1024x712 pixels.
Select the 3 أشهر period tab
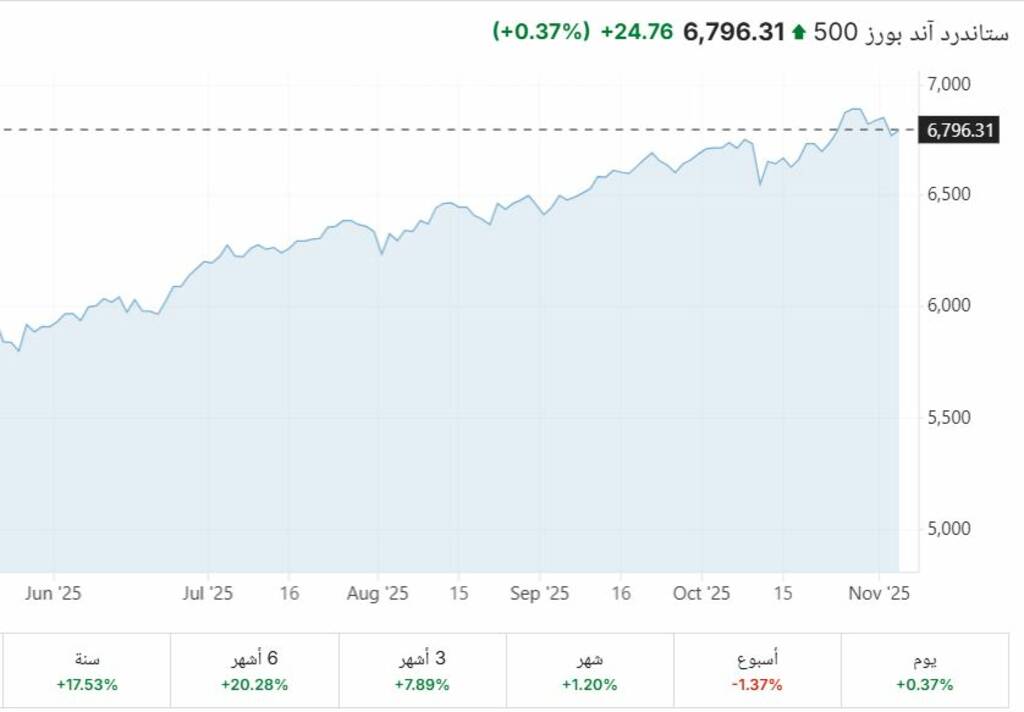pos(422,672)
